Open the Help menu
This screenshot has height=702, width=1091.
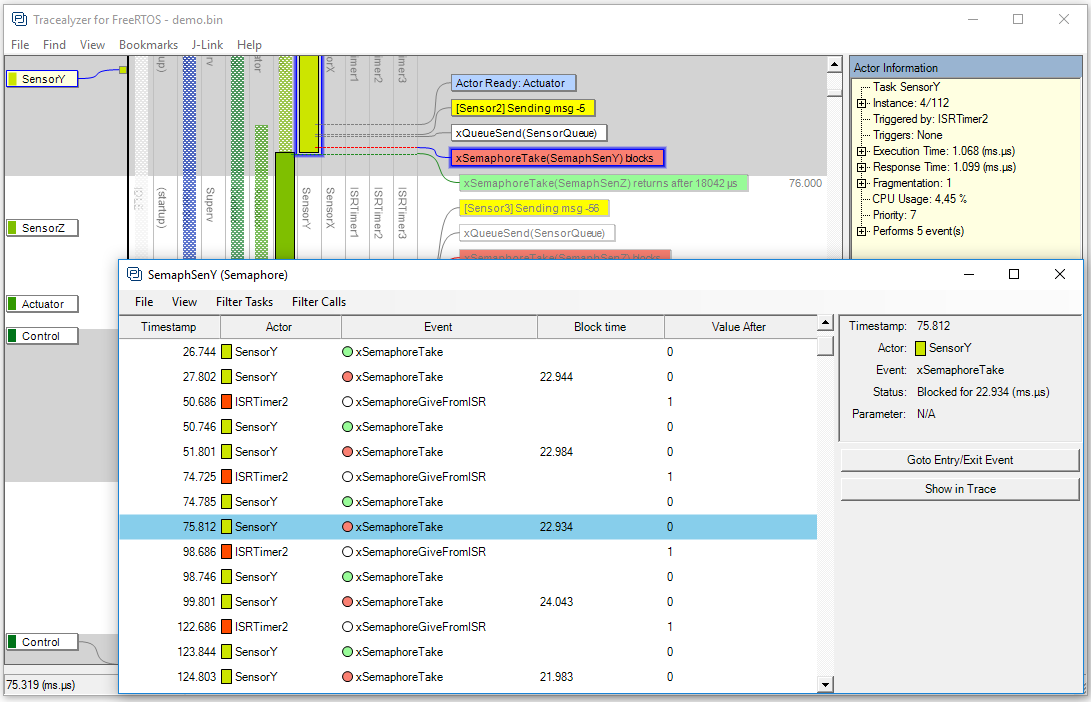(249, 45)
